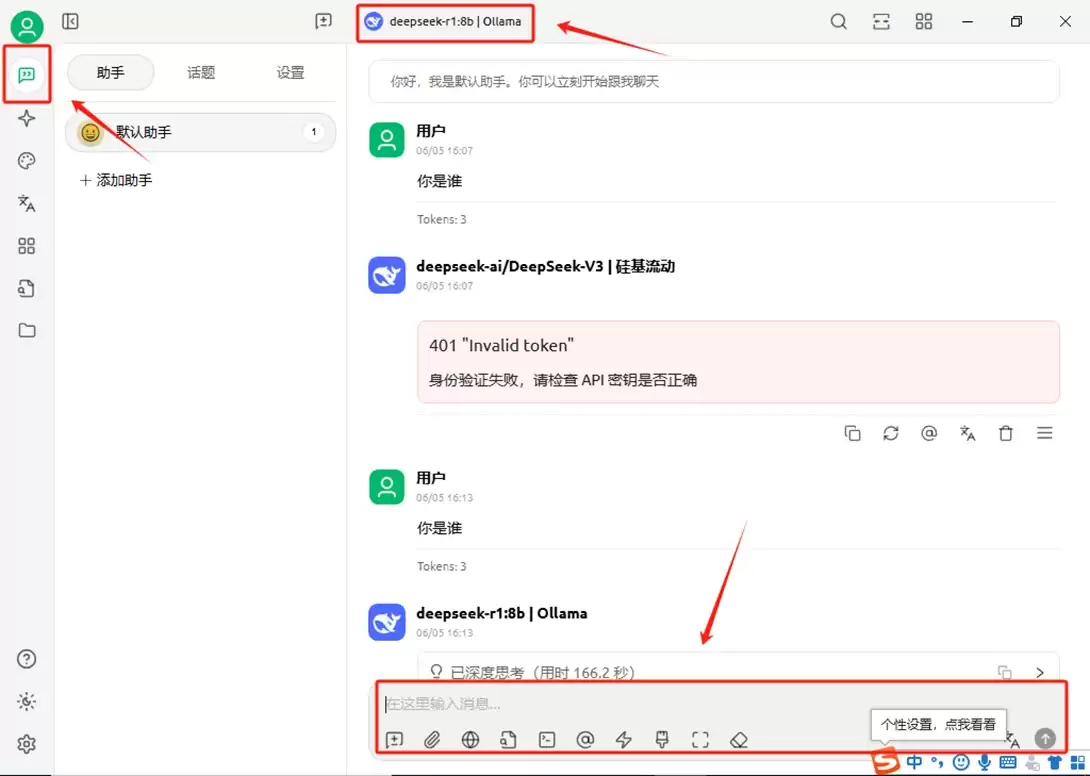The height and width of the screenshot is (776, 1090).
Task: Toggle web search globe icon
Action: (471, 740)
